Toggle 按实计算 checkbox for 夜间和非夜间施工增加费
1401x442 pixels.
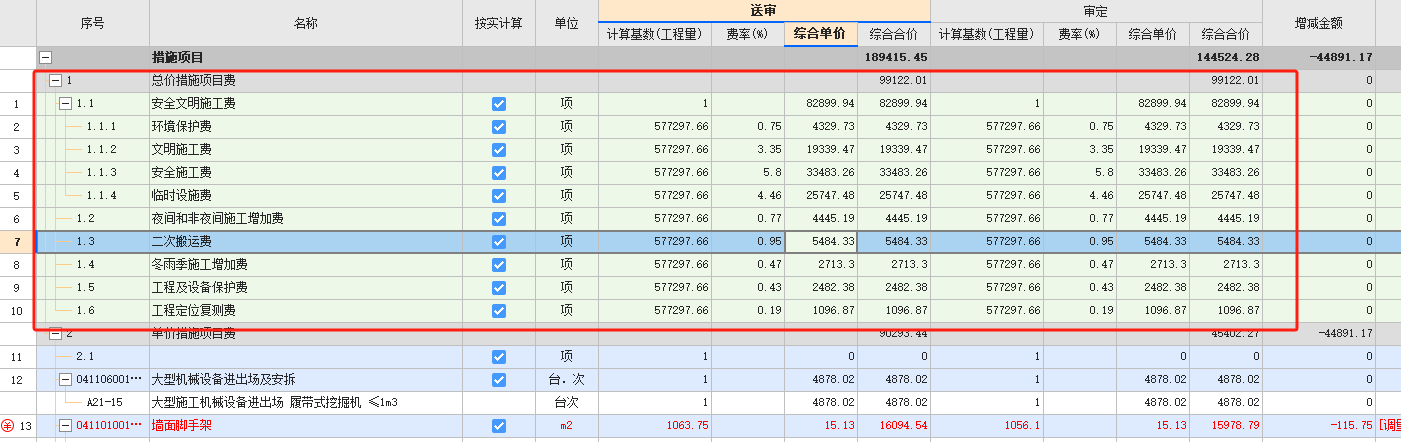(x=499, y=218)
